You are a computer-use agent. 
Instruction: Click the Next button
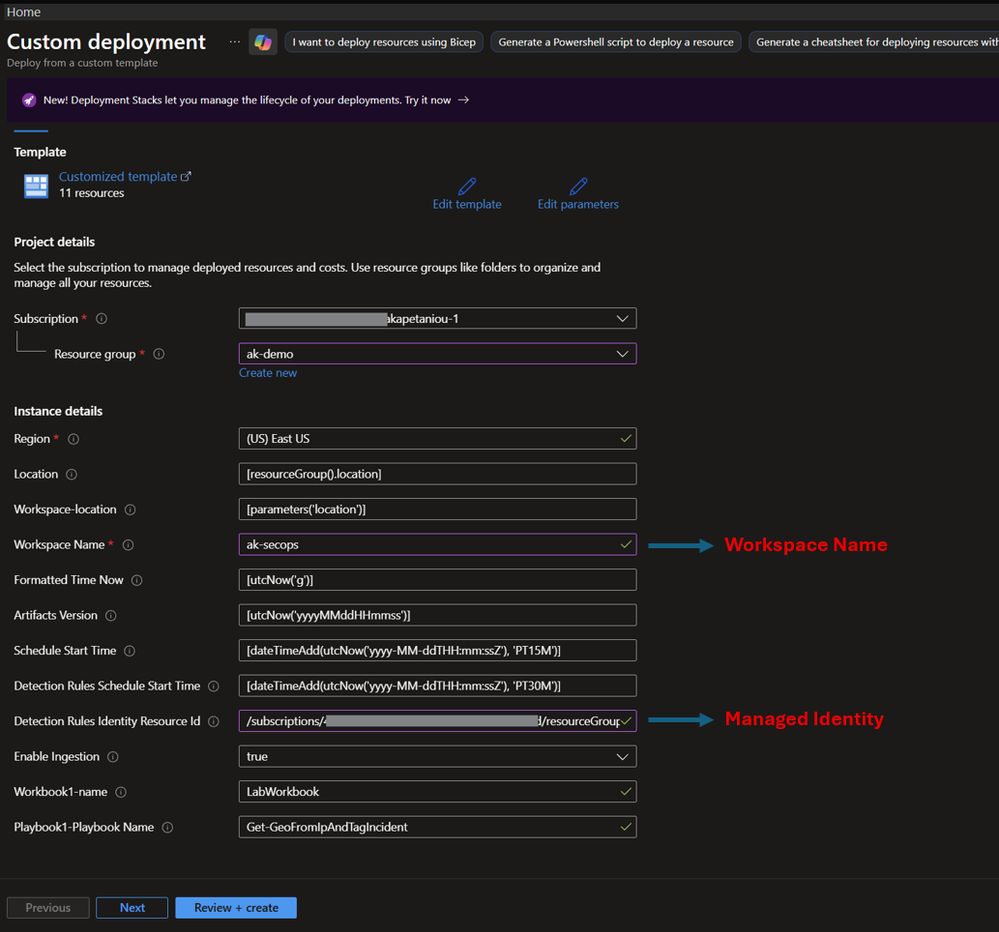click(132, 908)
